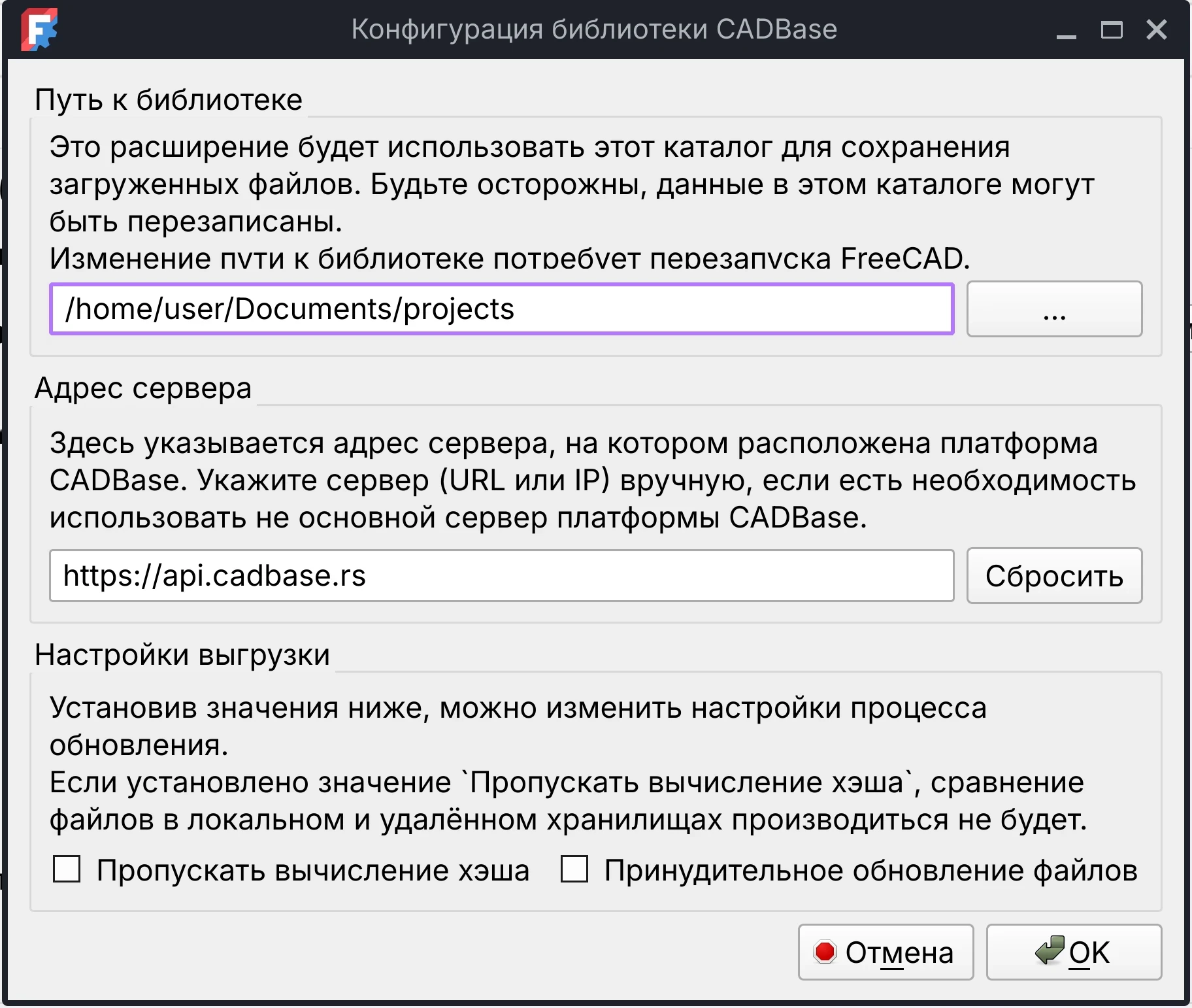Click the Путь к библиотеке section heading
Screen dimensions: 1192x1008
point(170,99)
